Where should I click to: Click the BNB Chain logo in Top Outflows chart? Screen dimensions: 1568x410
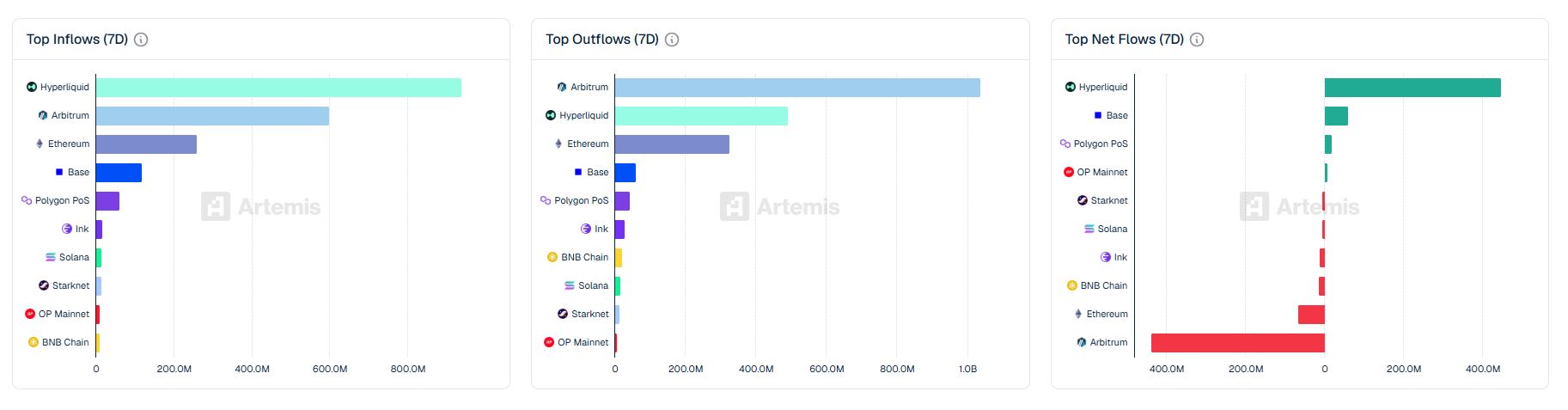tap(552, 257)
